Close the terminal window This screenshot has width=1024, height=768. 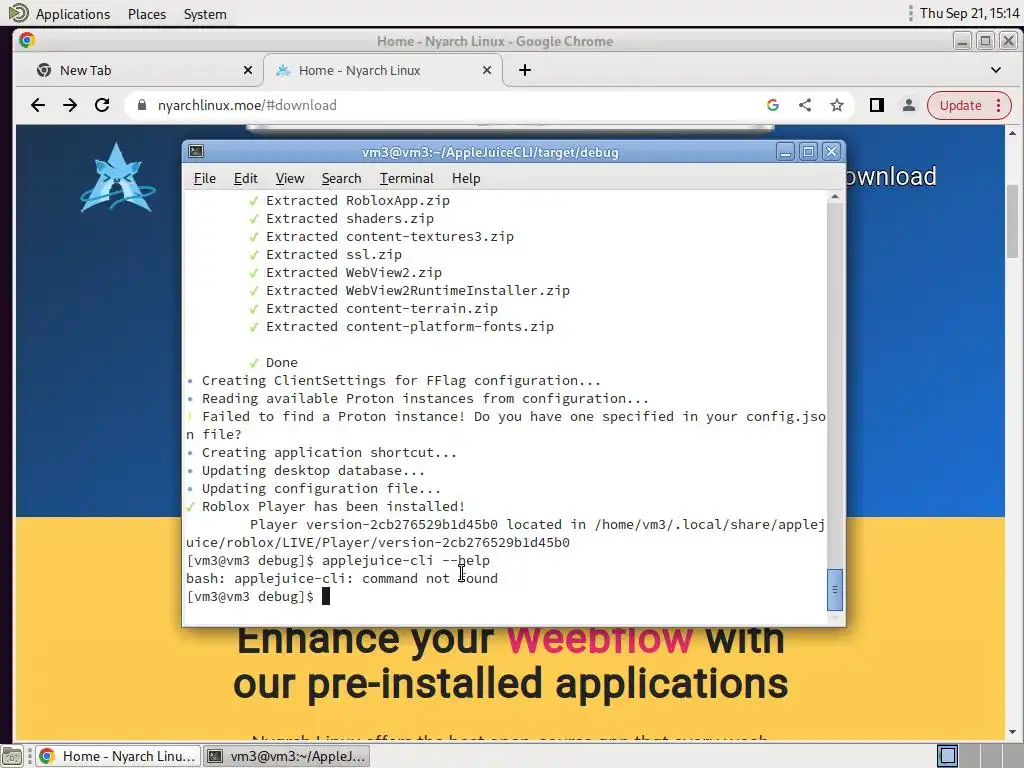831,152
